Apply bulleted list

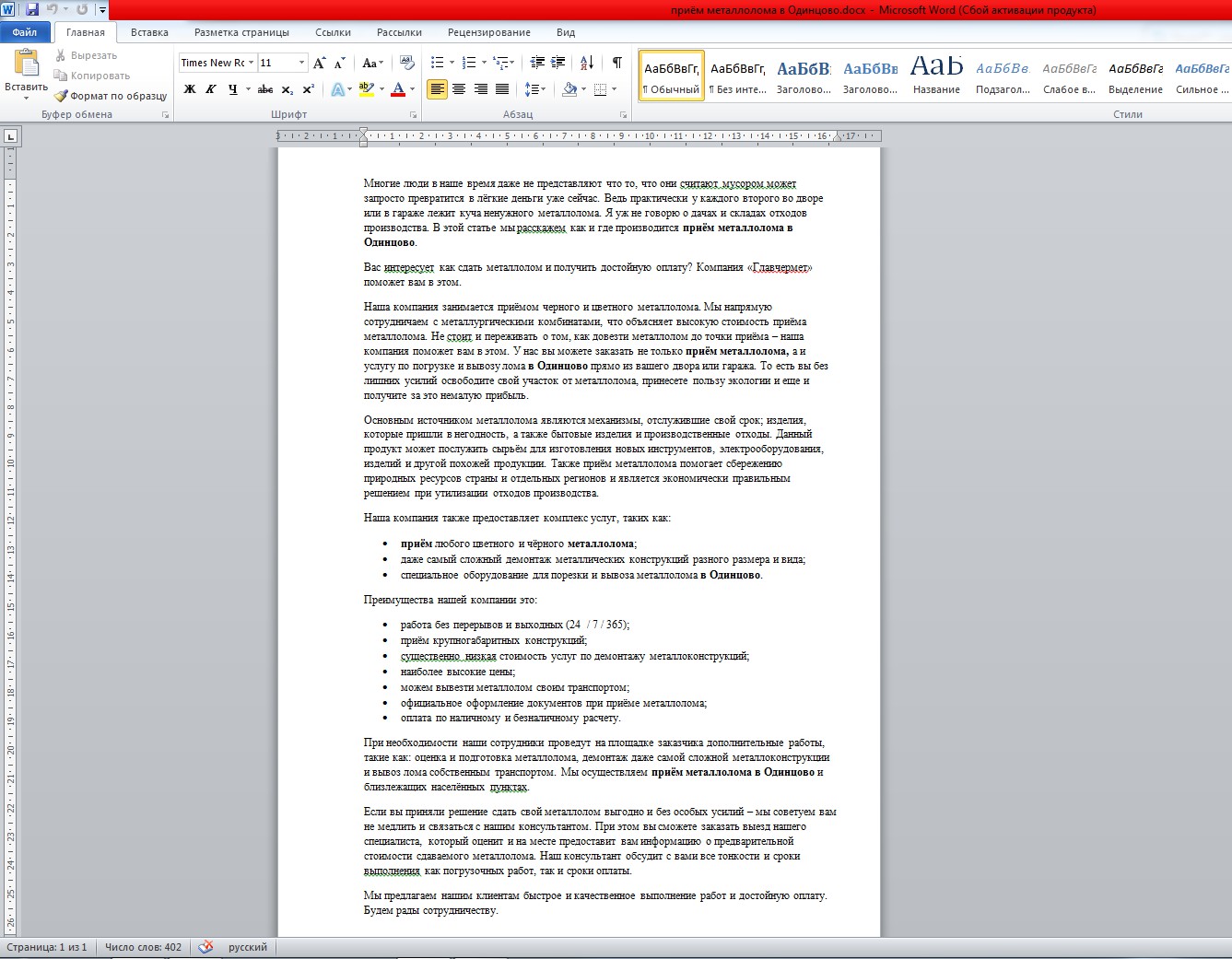pos(437,63)
